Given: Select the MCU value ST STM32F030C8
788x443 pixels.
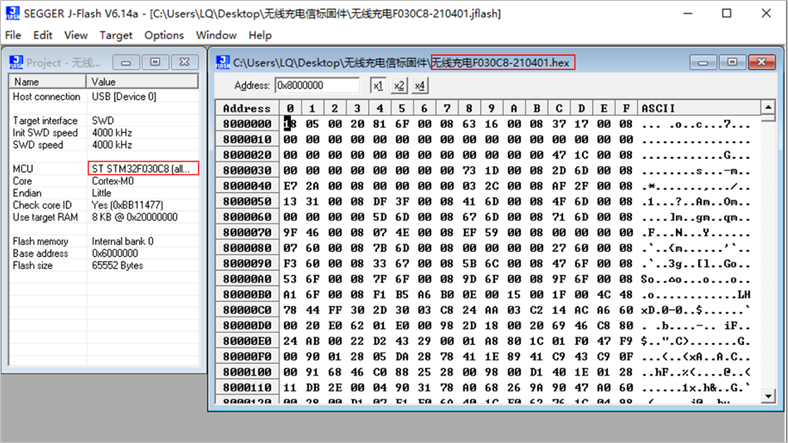Looking at the screenshot, I should coord(143,168).
